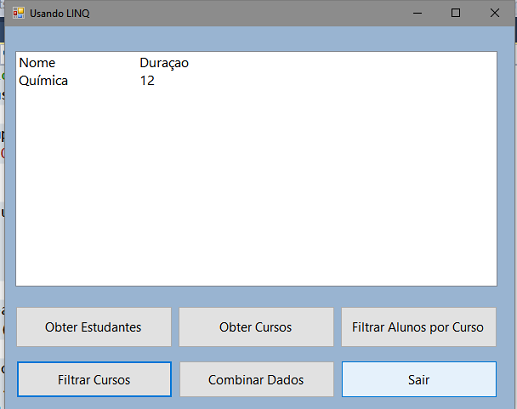Run Filtrar Alunos por Curso
Image resolution: width=517 pixels, height=409 pixels.
point(419,327)
